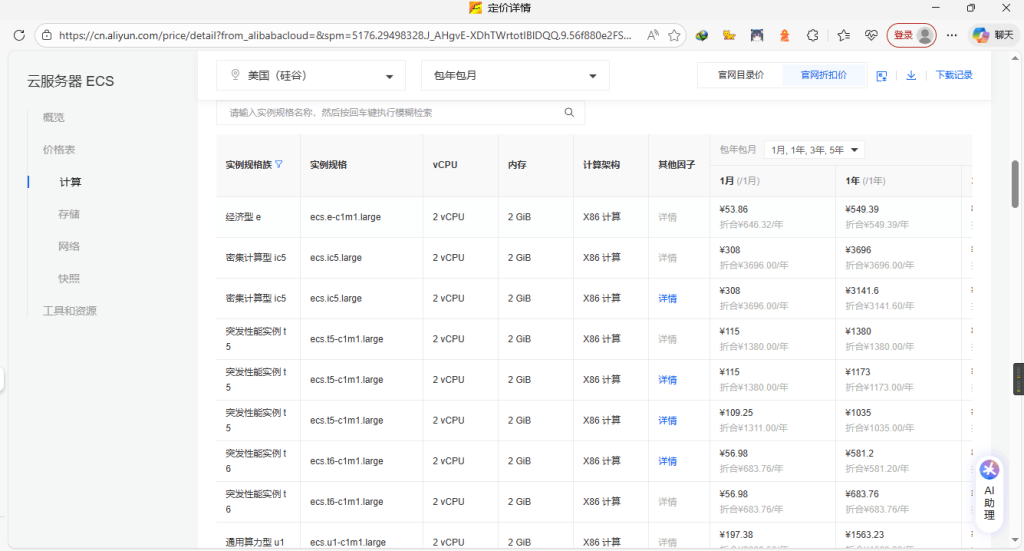
Task: Add page to favorites with star icon
Action: (x=675, y=35)
